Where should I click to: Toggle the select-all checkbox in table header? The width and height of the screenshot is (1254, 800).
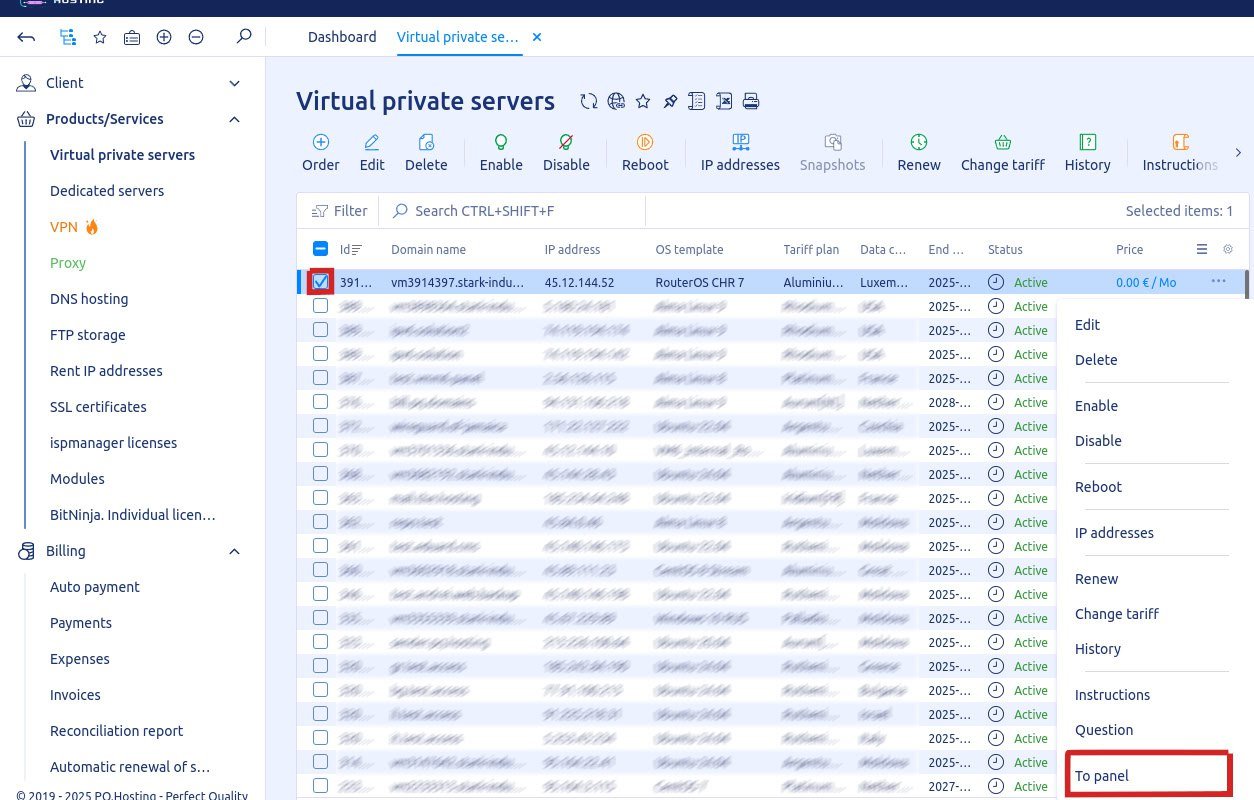pos(320,249)
